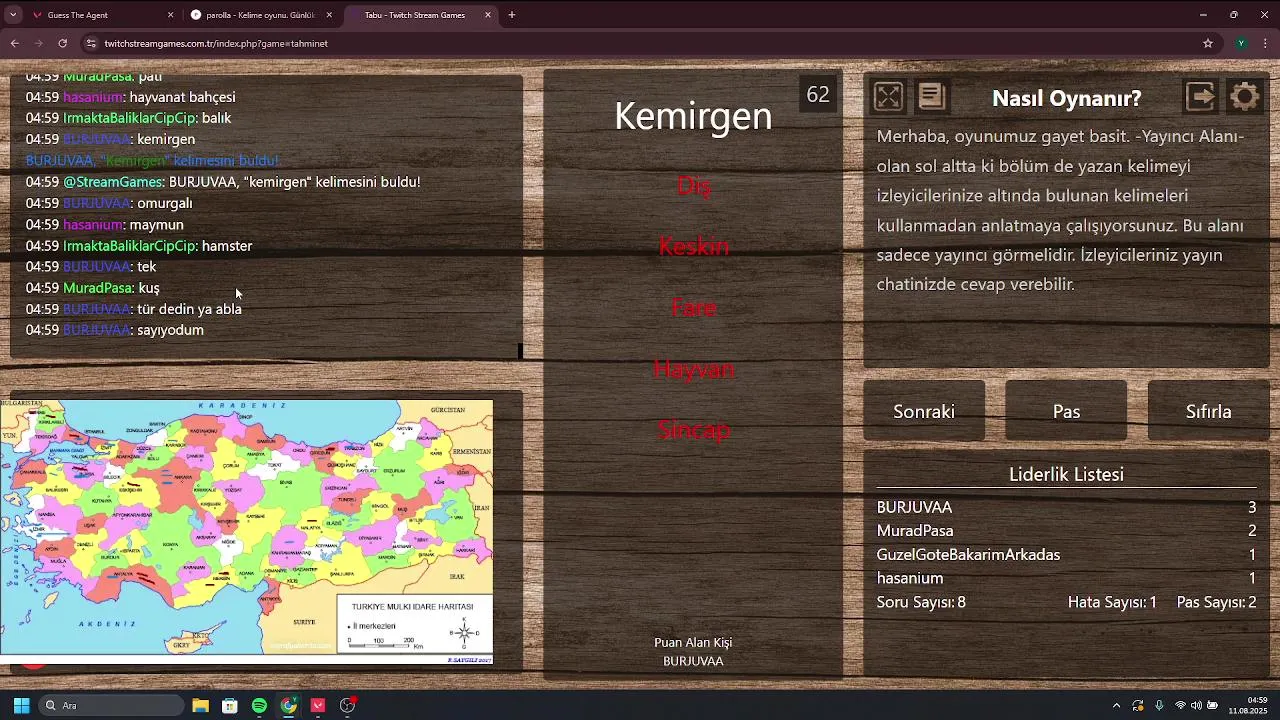Click BURJUVAA in the leaderboard list
Screen dimensions: 1280x720
pyautogui.click(x=914, y=507)
